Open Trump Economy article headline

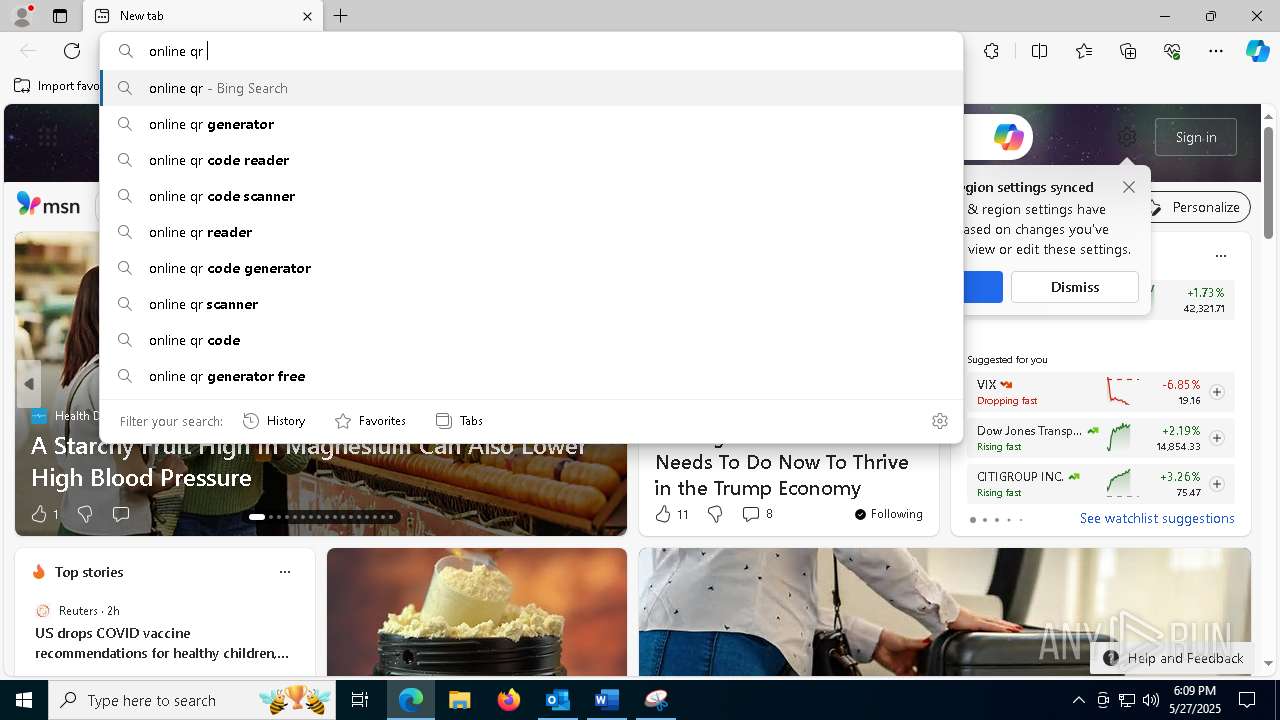781,475
